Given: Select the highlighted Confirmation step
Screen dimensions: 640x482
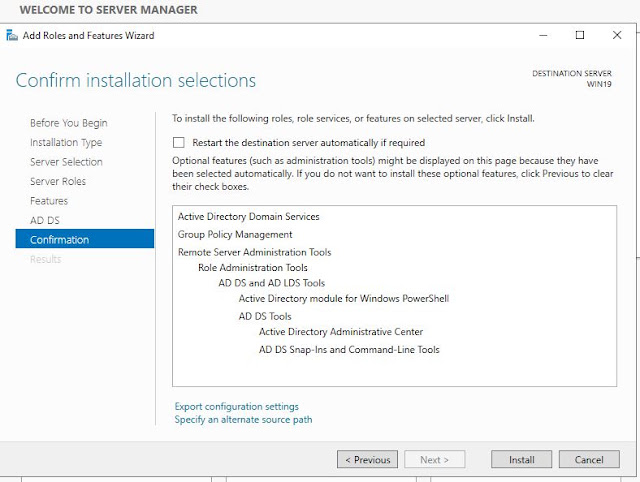Looking at the screenshot, I should (85, 239).
